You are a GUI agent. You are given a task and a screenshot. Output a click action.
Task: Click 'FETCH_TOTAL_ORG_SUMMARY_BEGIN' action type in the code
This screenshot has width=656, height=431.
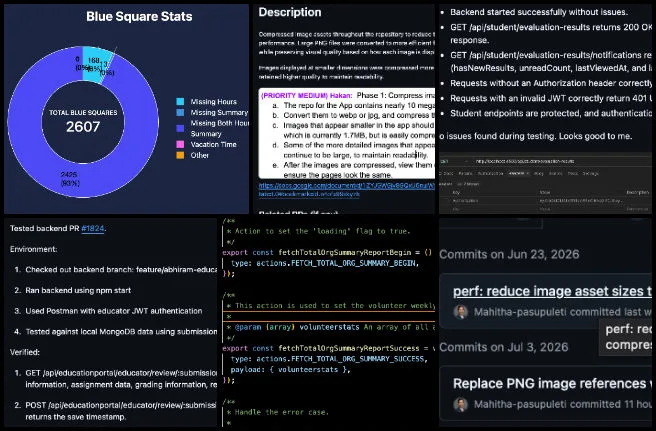(x=353, y=263)
